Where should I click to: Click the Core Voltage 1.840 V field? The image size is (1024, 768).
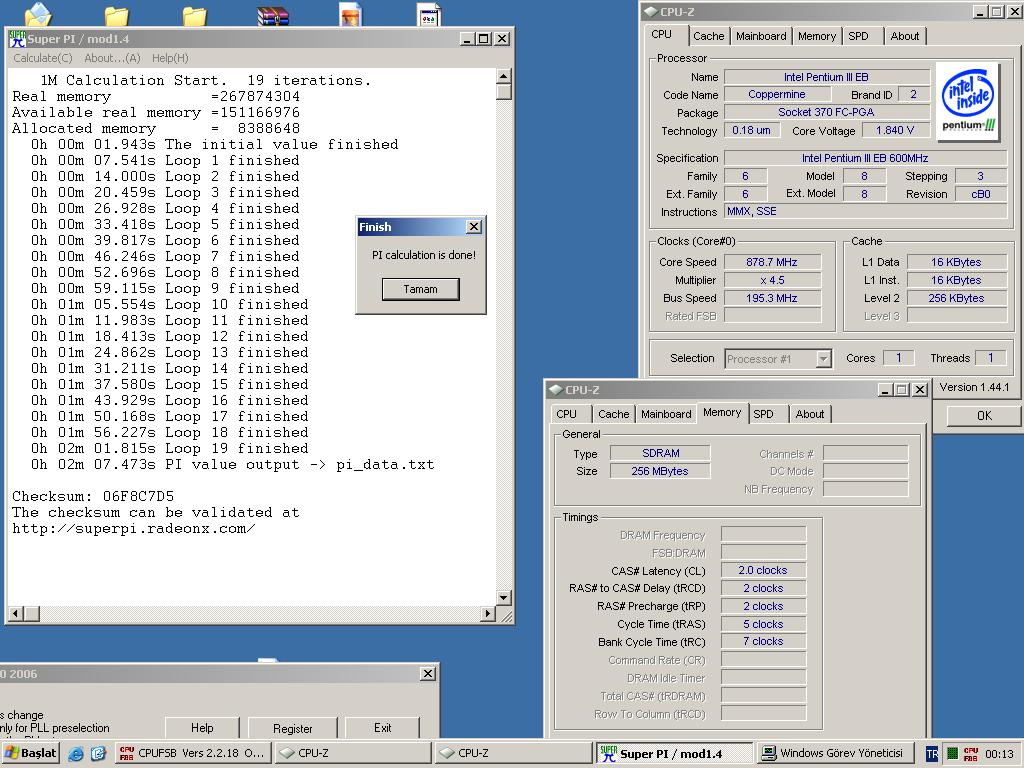[895, 131]
